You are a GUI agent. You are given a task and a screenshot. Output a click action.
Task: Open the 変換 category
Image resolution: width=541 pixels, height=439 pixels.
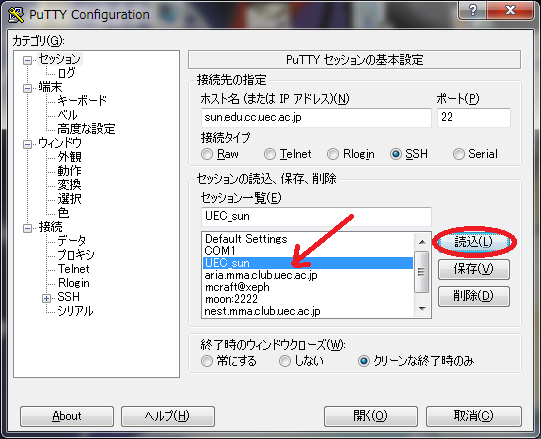(69, 185)
